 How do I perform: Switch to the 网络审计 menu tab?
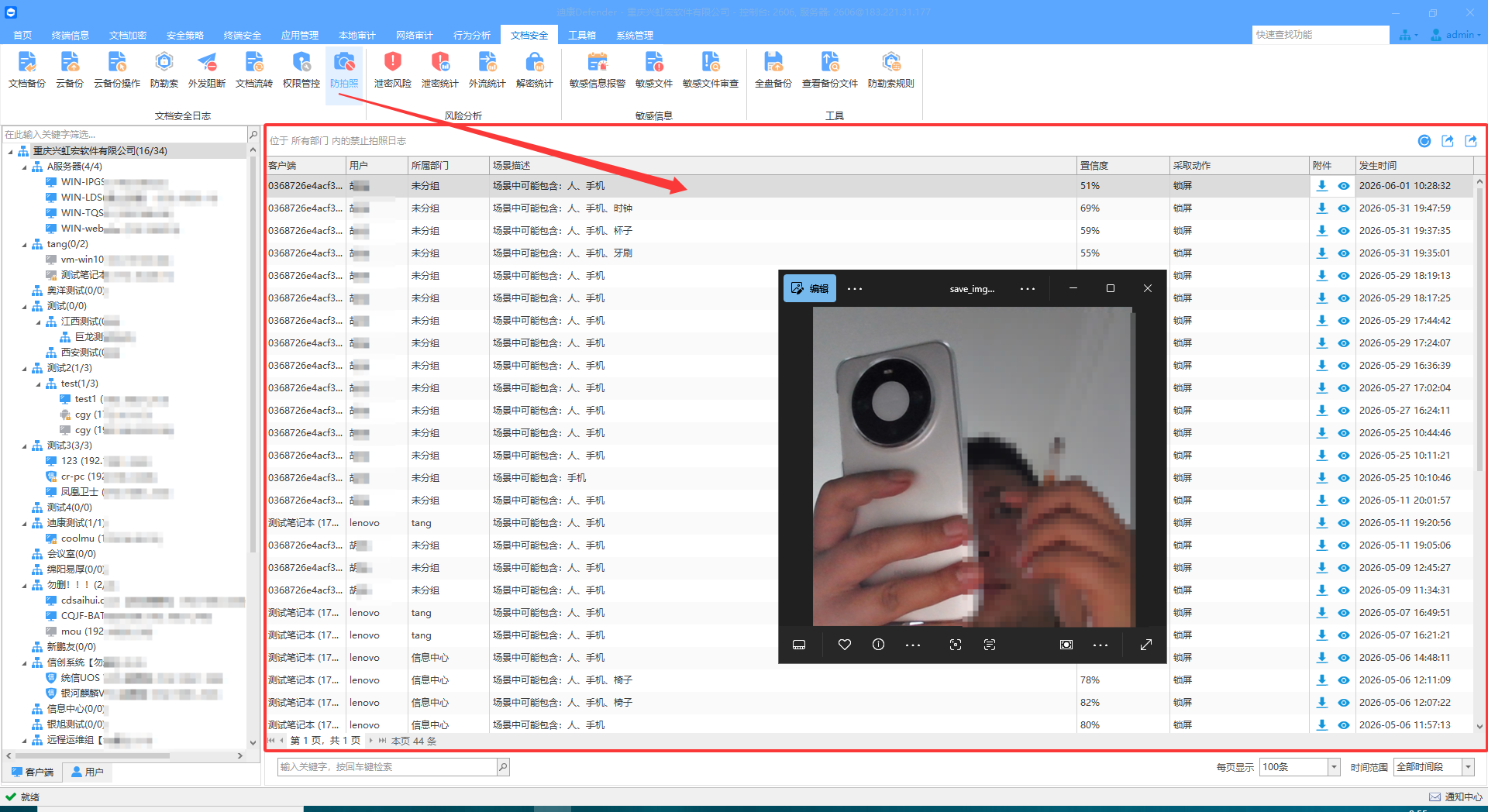[x=415, y=35]
